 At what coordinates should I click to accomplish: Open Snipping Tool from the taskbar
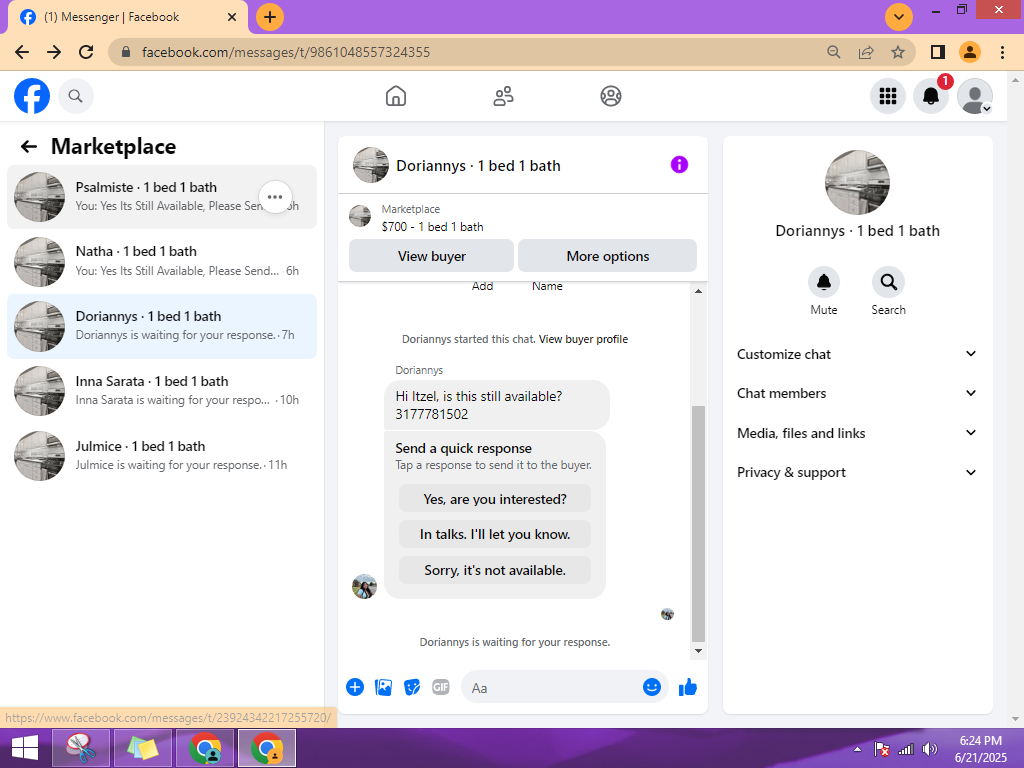coord(80,748)
